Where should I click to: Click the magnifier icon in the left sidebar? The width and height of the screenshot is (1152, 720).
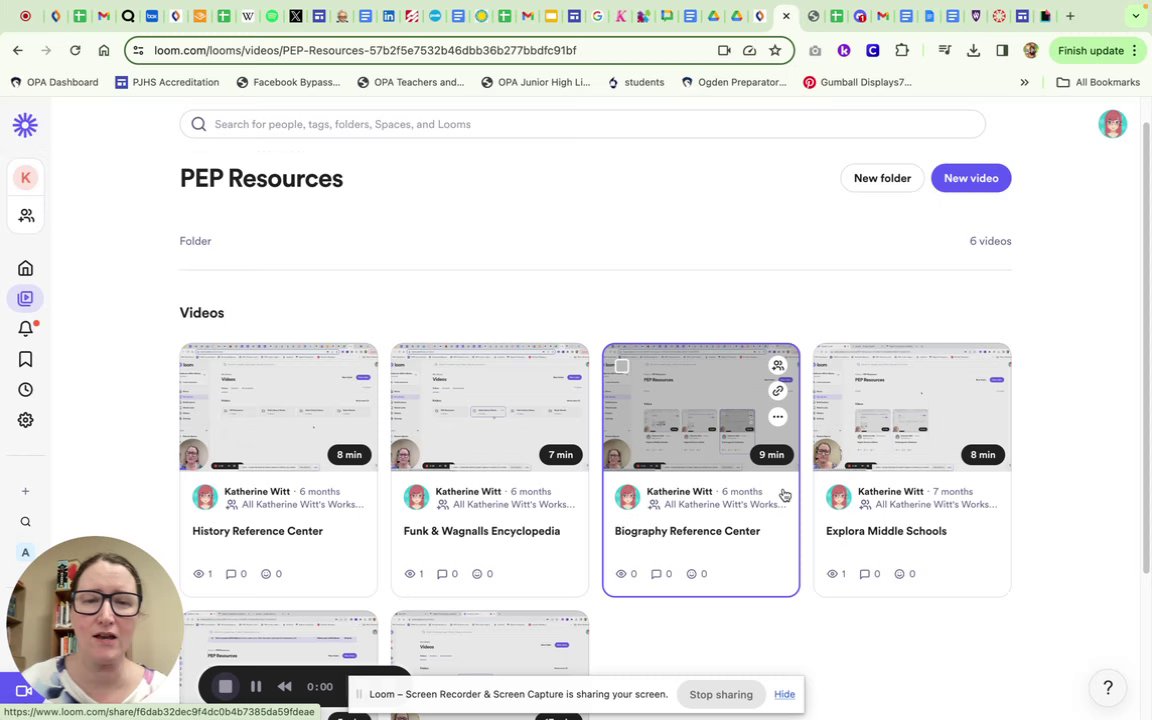click(x=26, y=522)
